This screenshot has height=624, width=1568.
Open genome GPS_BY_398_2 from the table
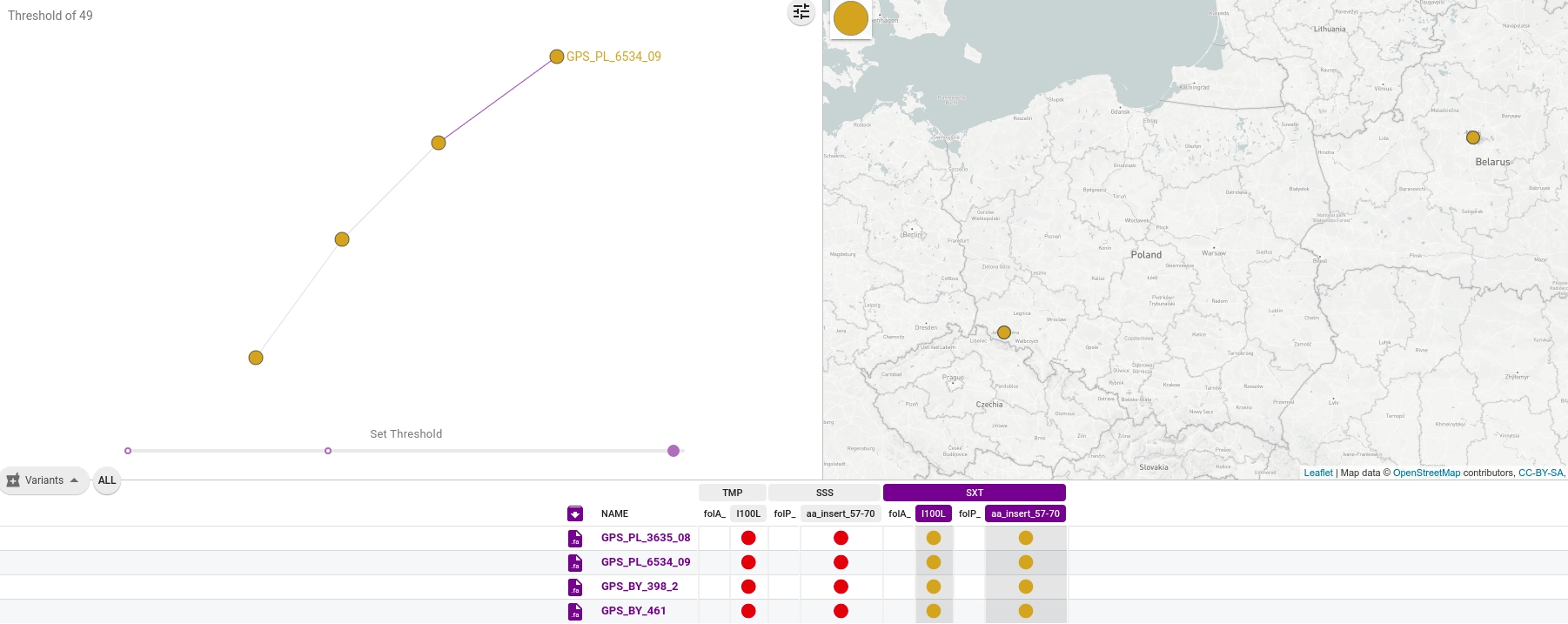639,587
